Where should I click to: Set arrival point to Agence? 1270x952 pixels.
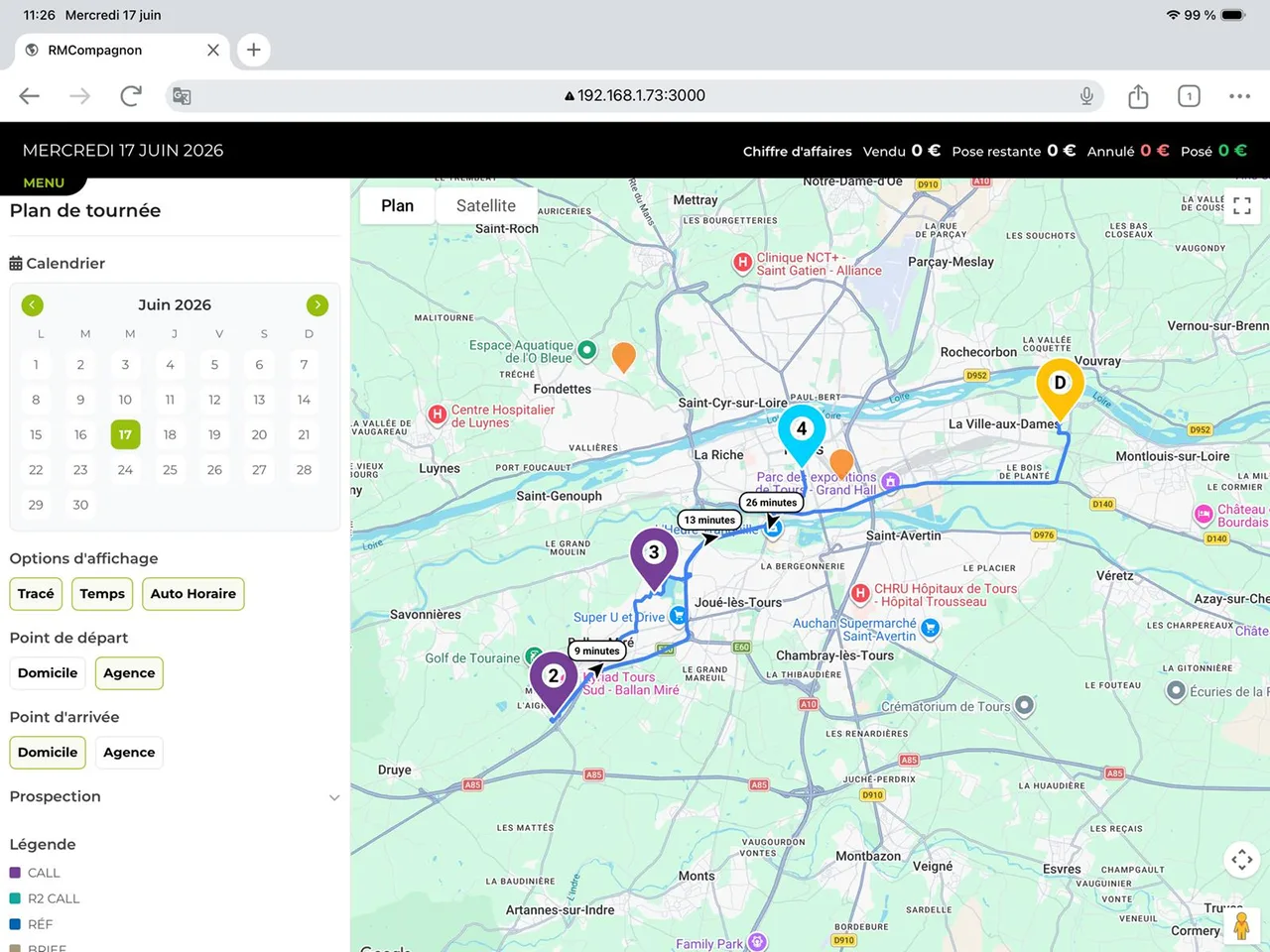129,753
